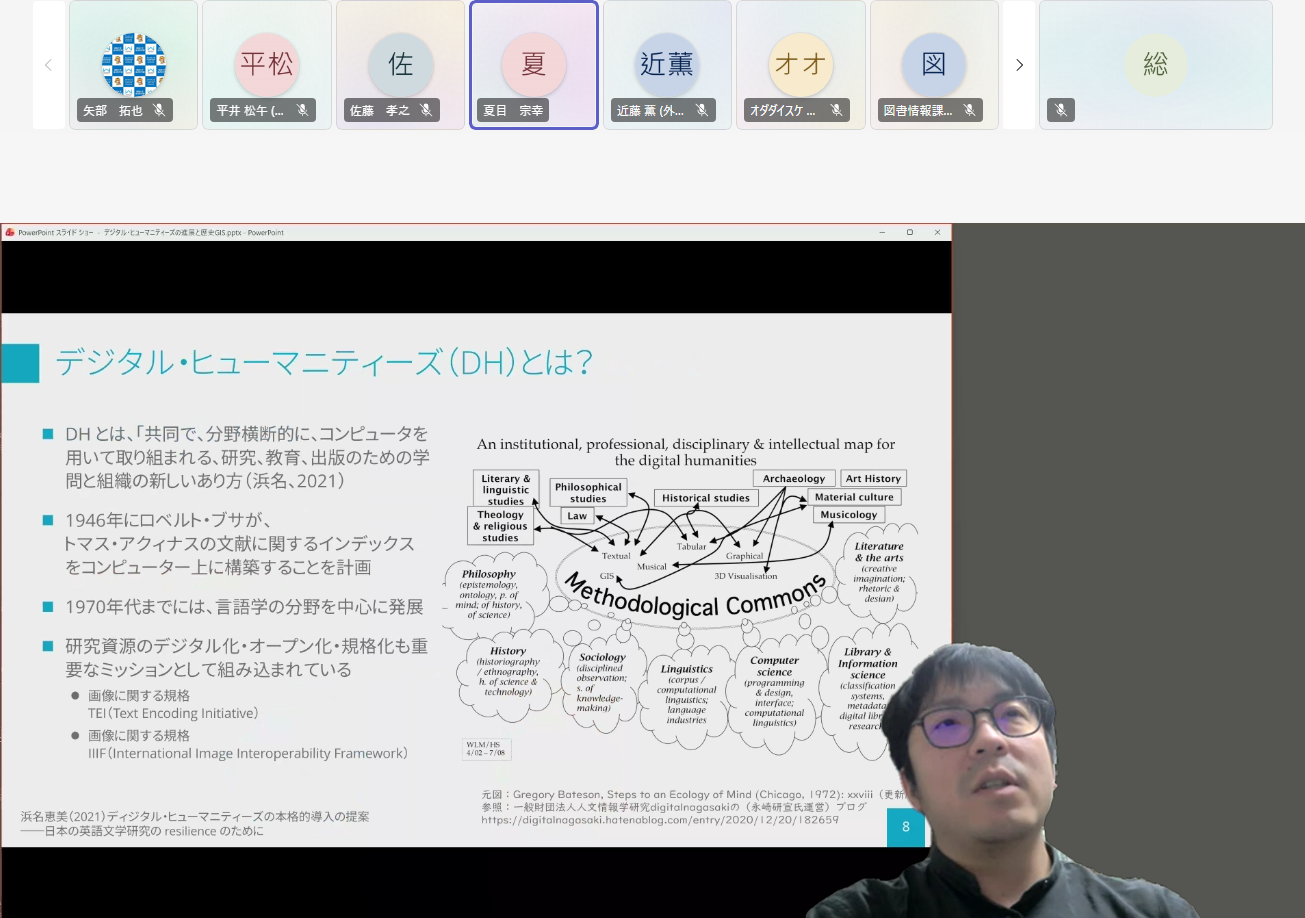Image resolution: width=1305 pixels, height=918 pixels.
Task: Click the mic icon on 平井 松午's tile
Action: point(303,110)
